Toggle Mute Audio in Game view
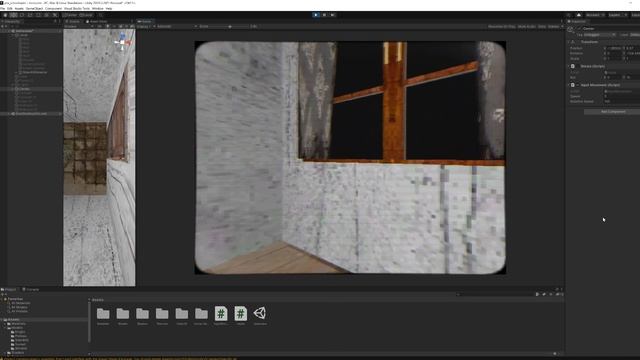The image size is (640, 360). [527, 27]
